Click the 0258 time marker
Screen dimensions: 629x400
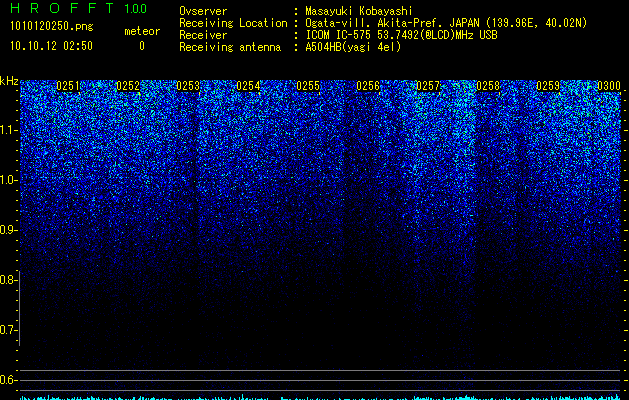tap(488, 86)
